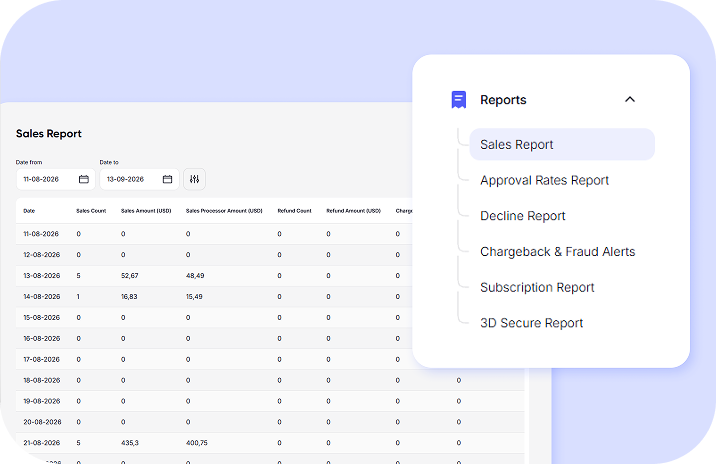Open the Date to calendar icon
The image size is (716, 464).
(x=168, y=179)
